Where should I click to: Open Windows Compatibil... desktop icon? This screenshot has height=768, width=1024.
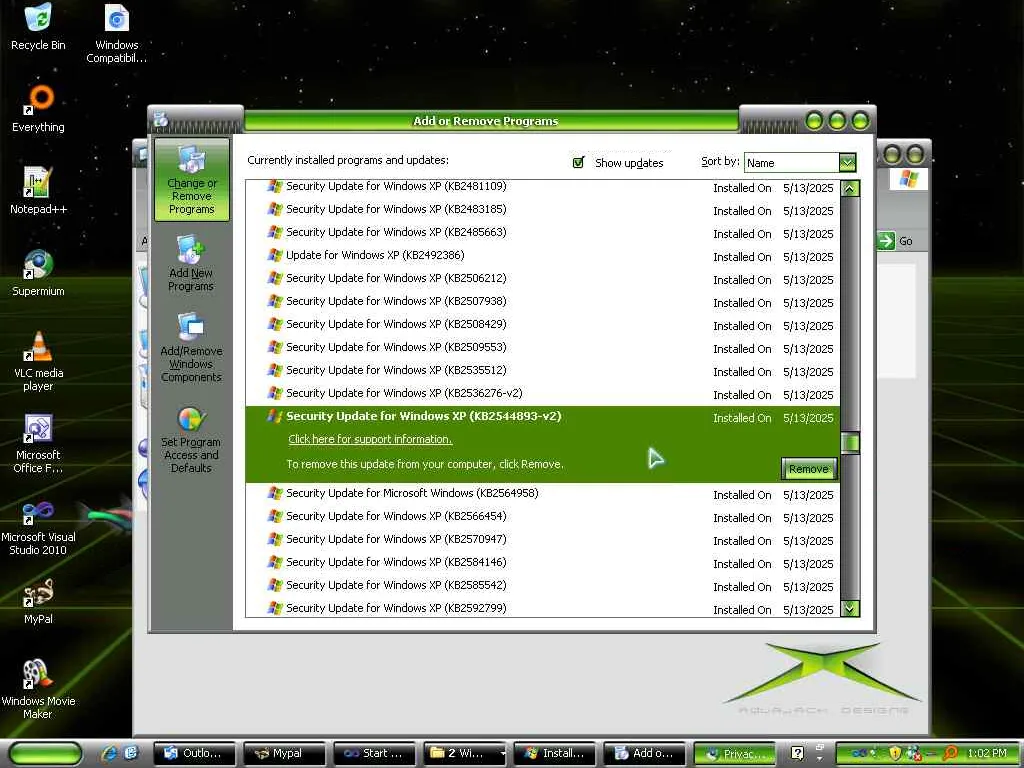(116, 33)
